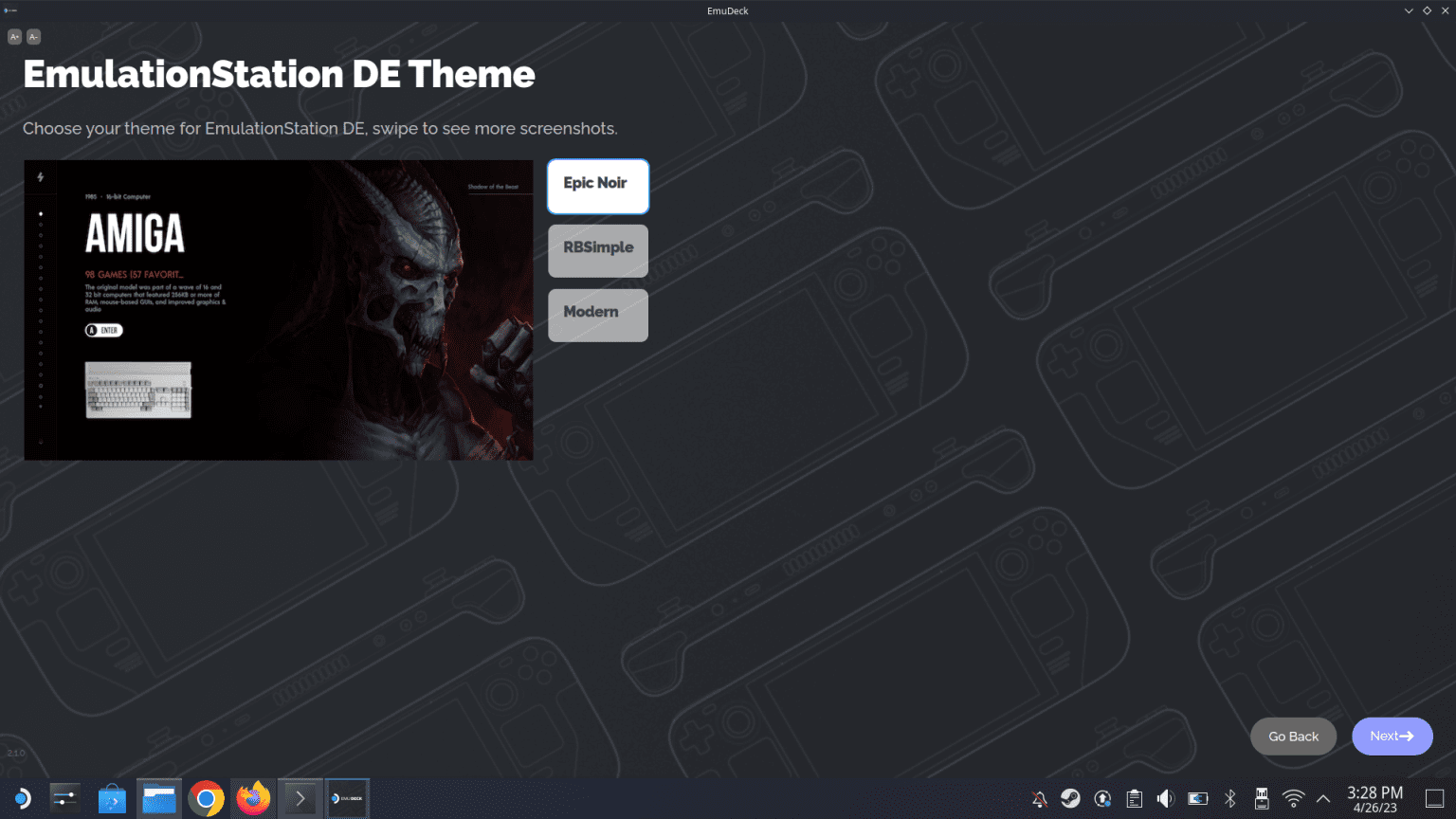The width and height of the screenshot is (1456, 819).
Task: Go Back to the previous step
Action: pos(1292,736)
